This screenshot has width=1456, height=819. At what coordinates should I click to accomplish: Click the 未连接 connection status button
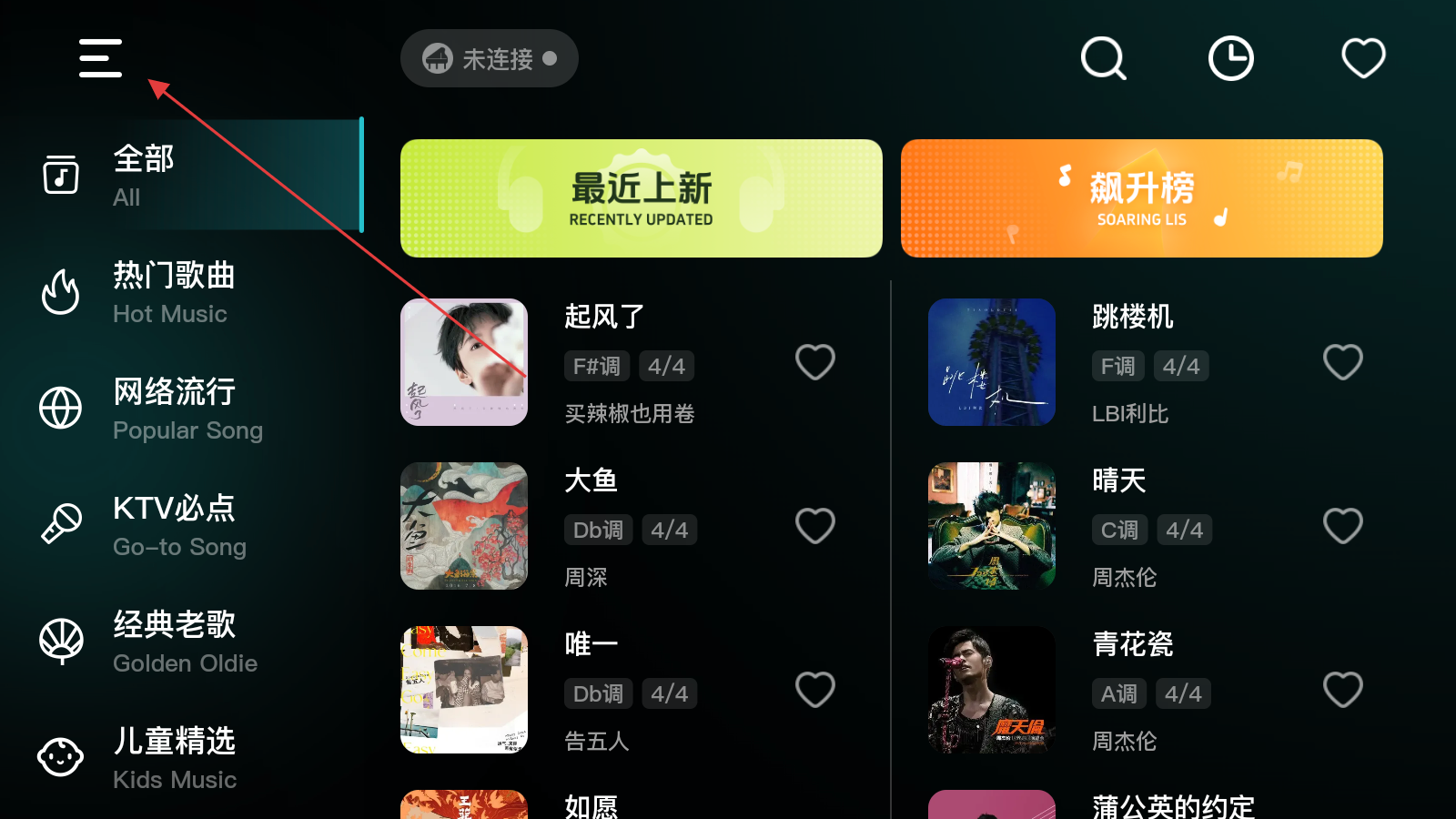coord(490,58)
